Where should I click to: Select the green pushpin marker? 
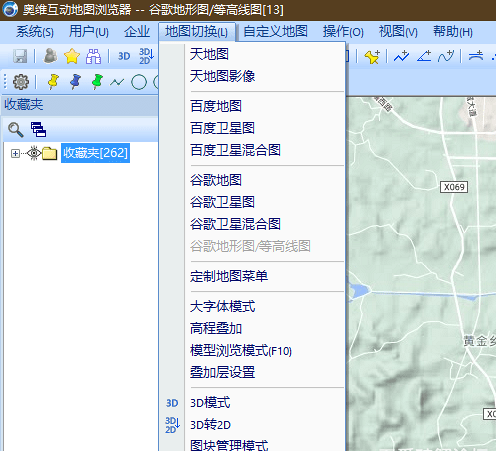(97, 82)
